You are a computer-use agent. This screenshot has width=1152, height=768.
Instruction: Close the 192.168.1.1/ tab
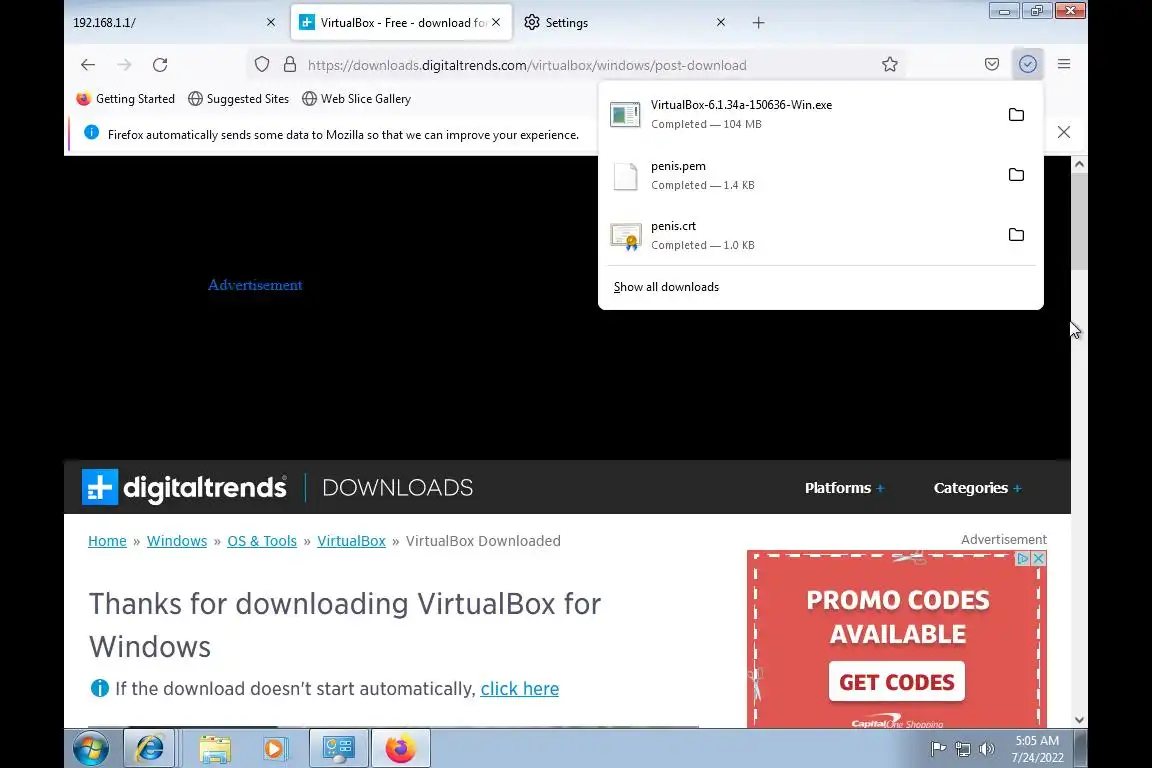271,23
